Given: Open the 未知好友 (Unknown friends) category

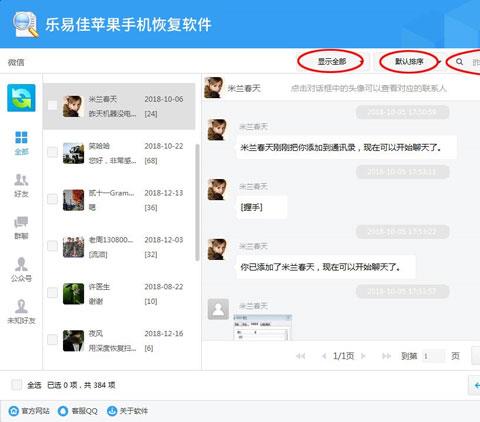Looking at the screenshot, I should click(x=21, y=312).
